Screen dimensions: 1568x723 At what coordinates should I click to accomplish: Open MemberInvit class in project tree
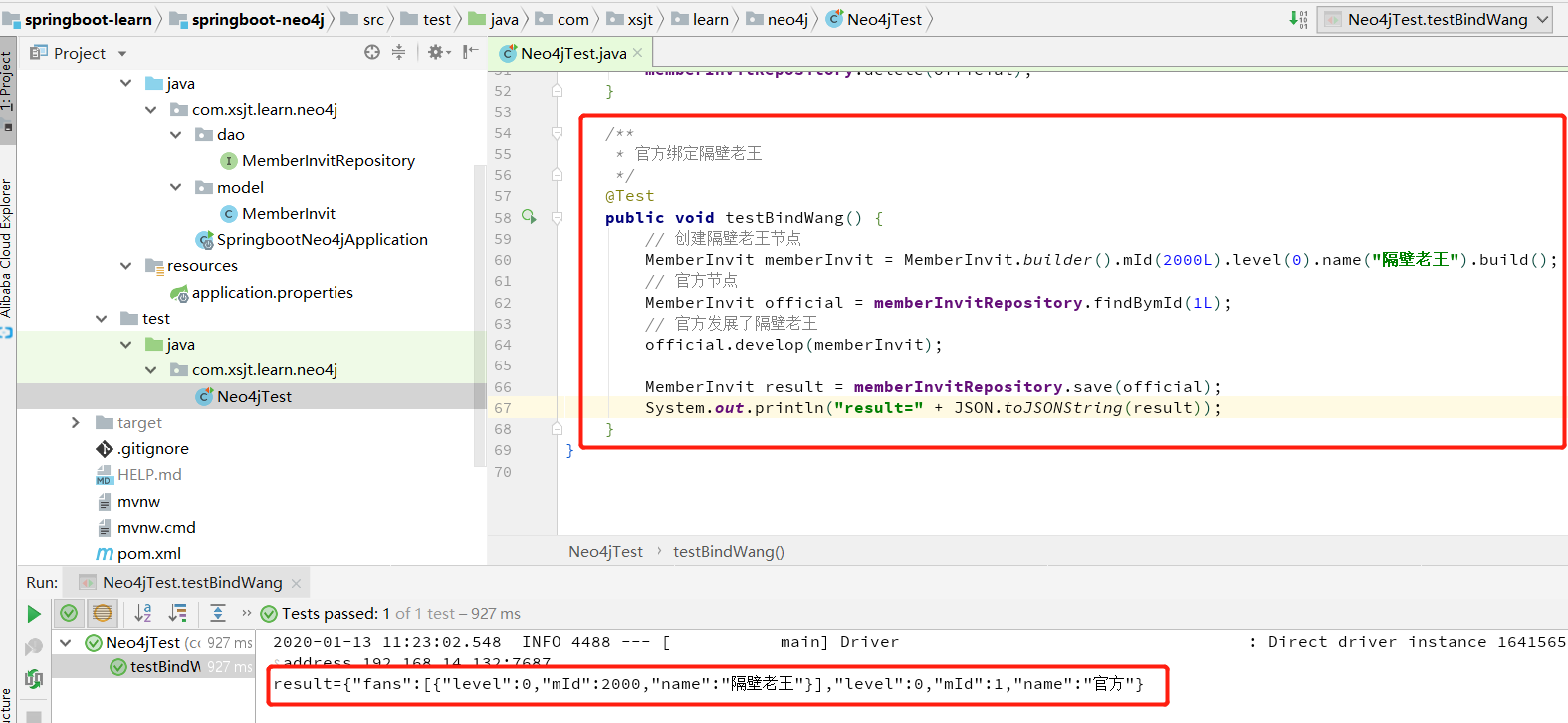[278, 213]
